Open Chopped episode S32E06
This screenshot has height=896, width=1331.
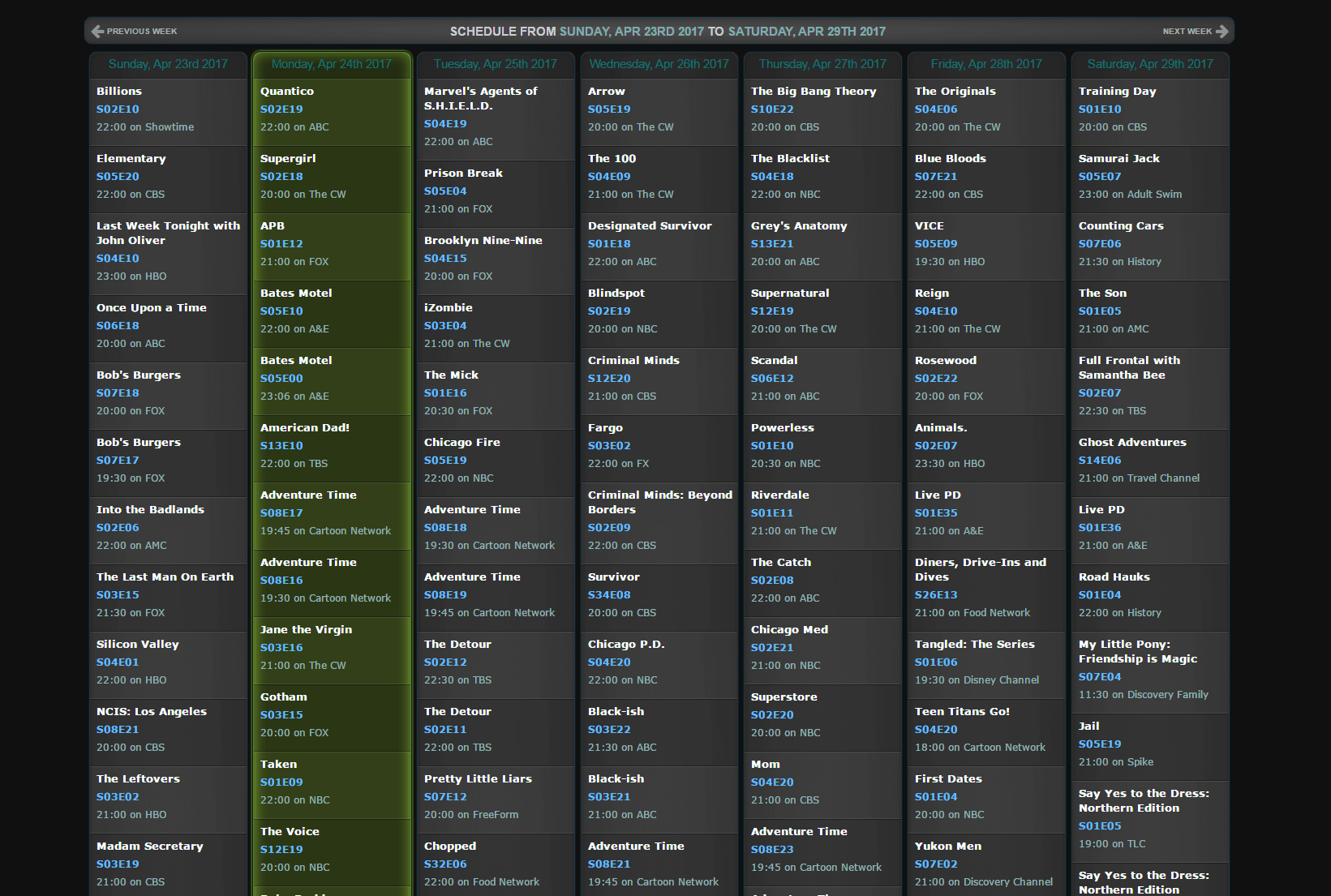(x=445, y=864)
